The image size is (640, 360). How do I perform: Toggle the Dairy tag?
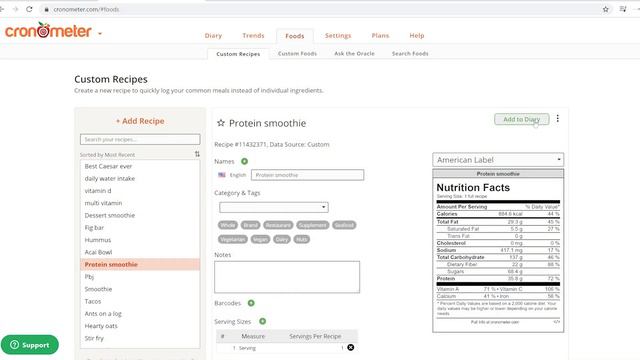pos(282,239)
